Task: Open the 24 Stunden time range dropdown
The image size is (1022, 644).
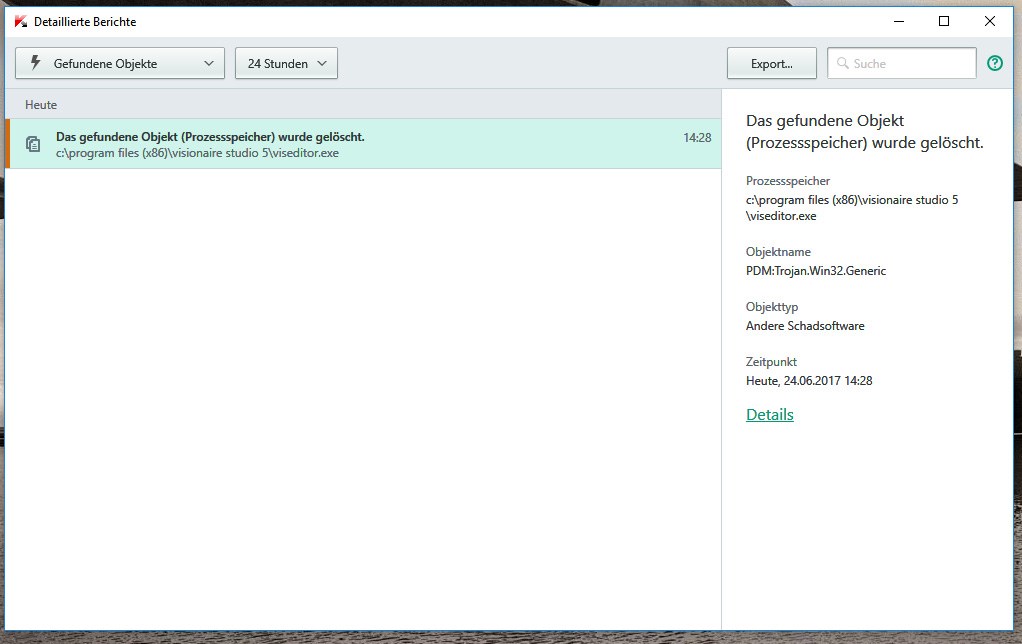Action: [286, 63]
